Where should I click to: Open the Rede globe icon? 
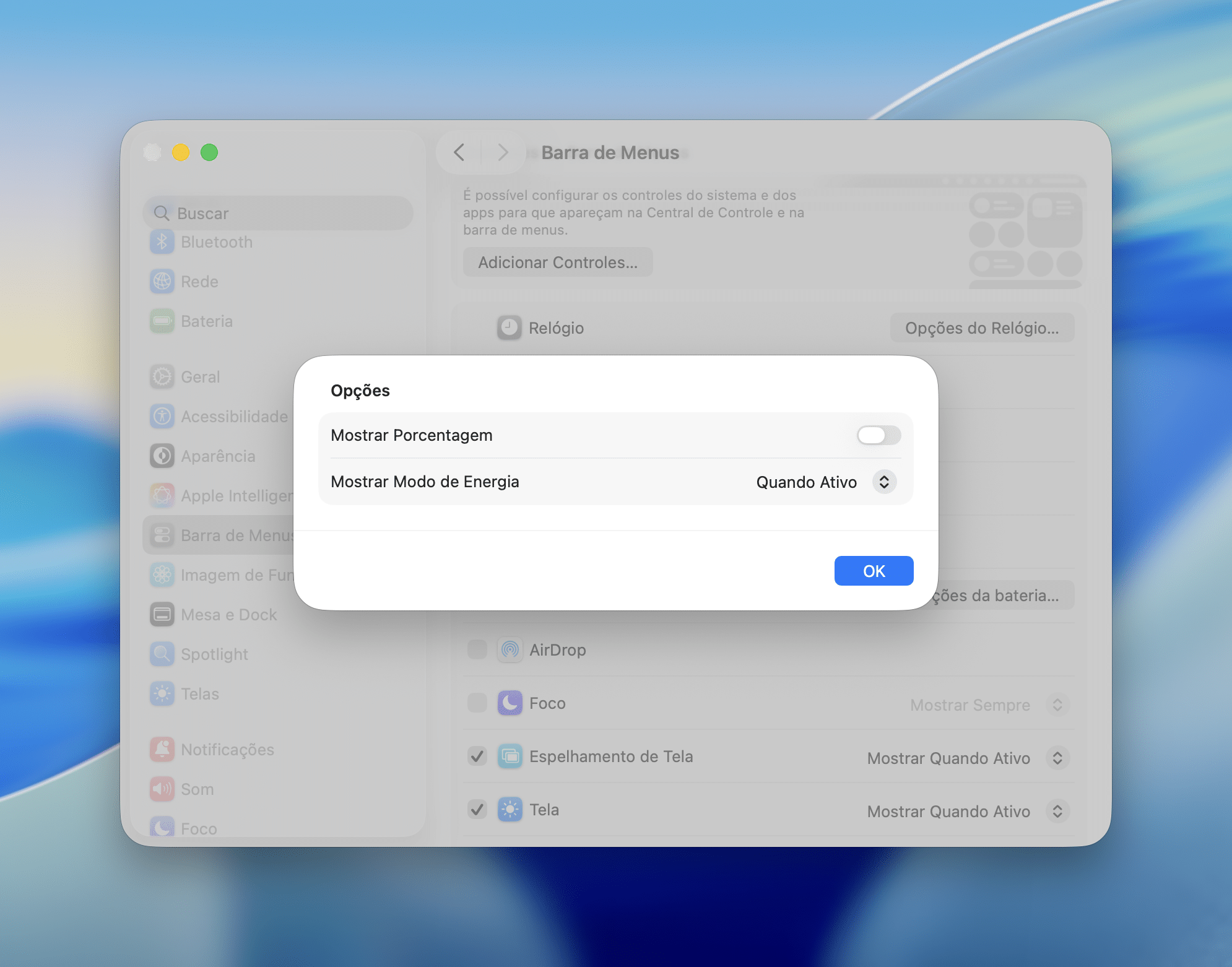[x=162, y=282]
